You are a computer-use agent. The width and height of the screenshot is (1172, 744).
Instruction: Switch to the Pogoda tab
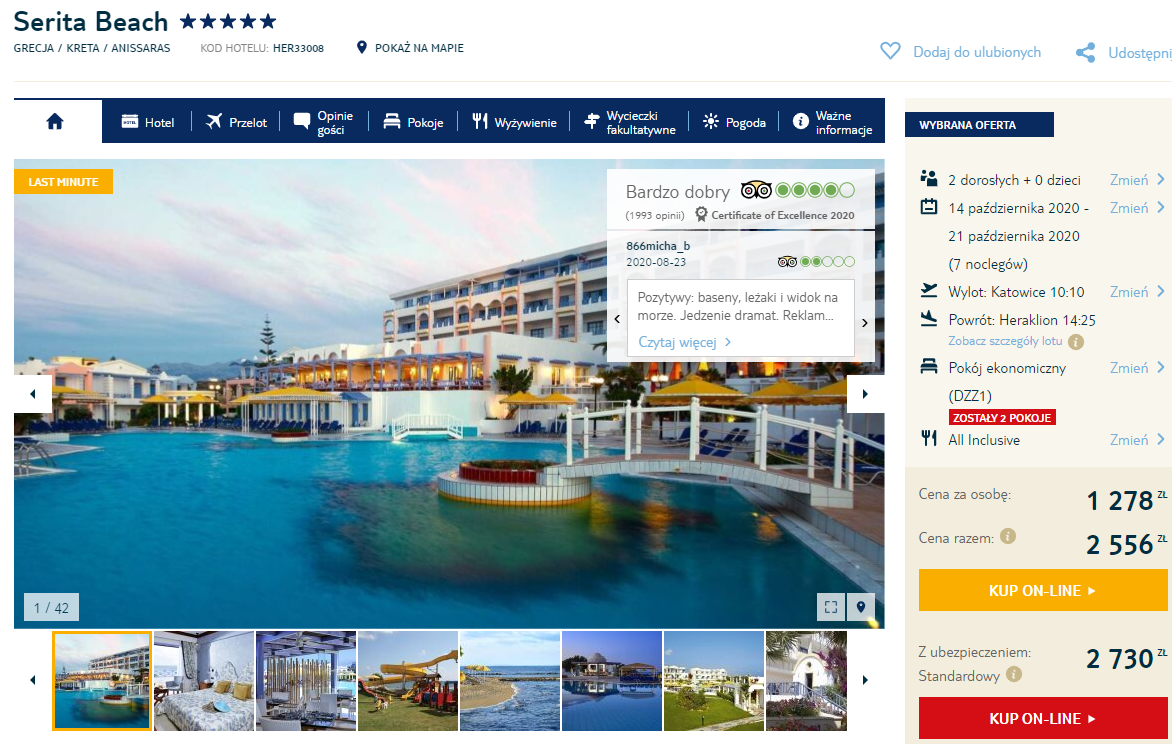click(x=734, y=122)
